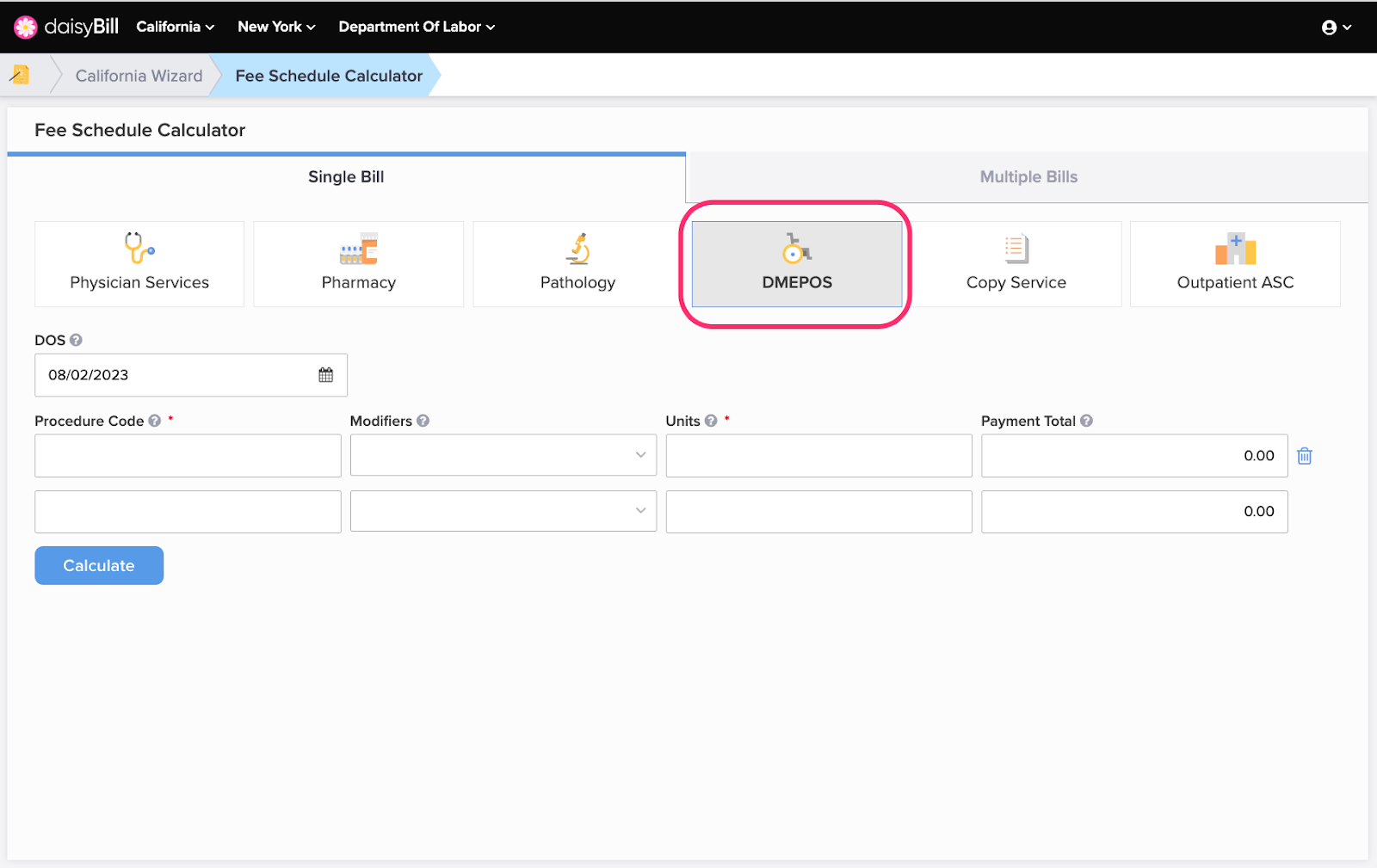Screen dimensions: 1377x868
Task: Click Payment Total help icon
Action: (1086, 421)
